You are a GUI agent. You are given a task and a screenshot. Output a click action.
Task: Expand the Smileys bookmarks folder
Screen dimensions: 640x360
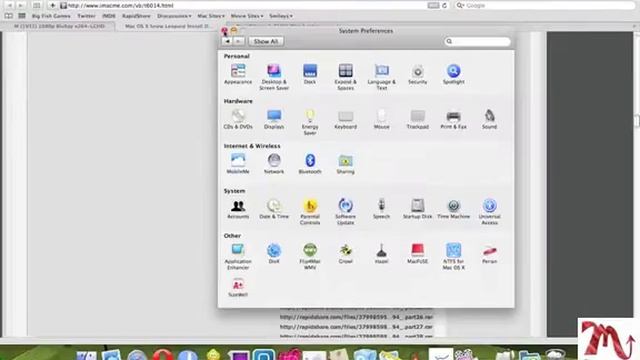(x=281, y=16)
